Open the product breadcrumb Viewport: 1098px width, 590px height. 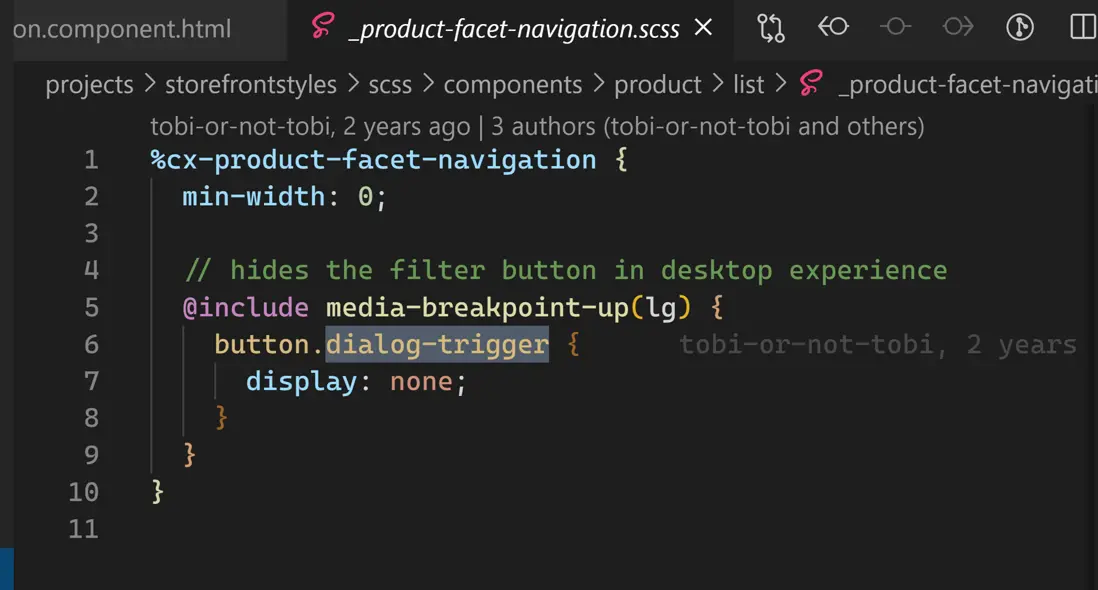tap(658, 85)
